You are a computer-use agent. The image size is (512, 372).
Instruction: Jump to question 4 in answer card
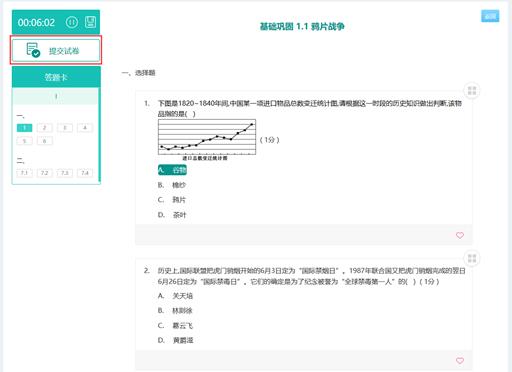[x=85, y=128]
